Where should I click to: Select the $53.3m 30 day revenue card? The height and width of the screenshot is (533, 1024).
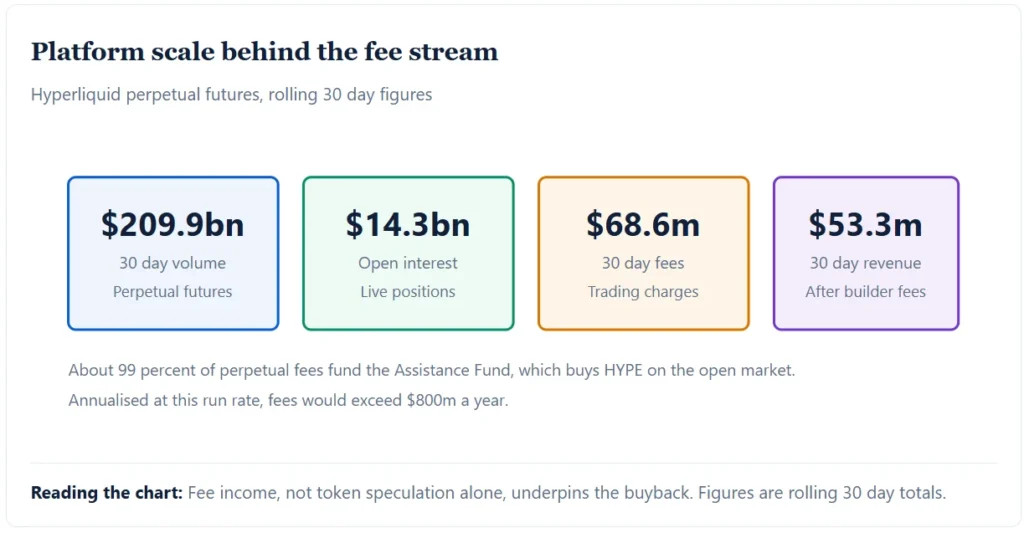866,253
